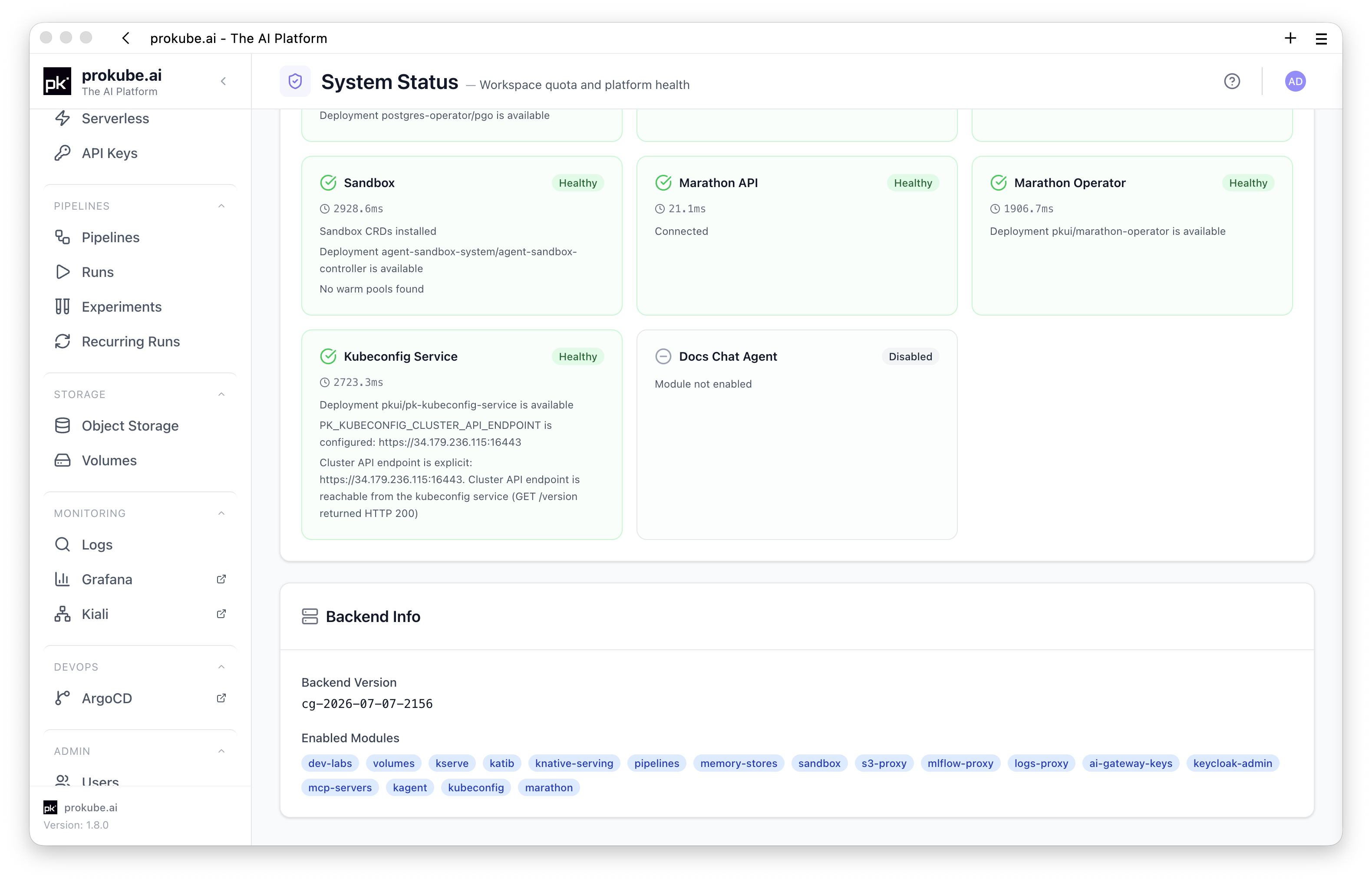Viewport: 1372px width, 882px height.
Task: Open new tab with plus icon
Action: click(x=1290, y=38)
